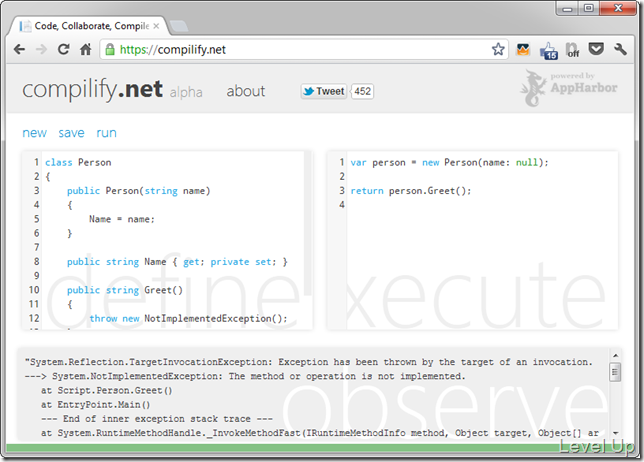The image size is (644, 462).
Task: Click the browser forward arrow
Action: coord(41,50)
